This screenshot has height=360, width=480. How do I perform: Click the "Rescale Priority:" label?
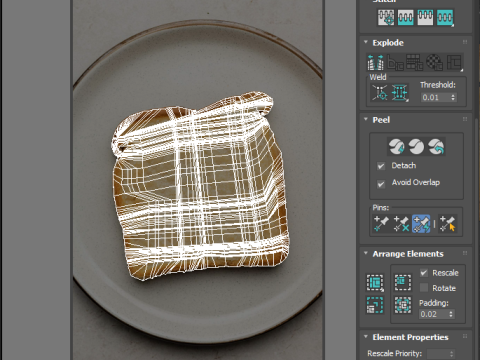coord(395,353)
